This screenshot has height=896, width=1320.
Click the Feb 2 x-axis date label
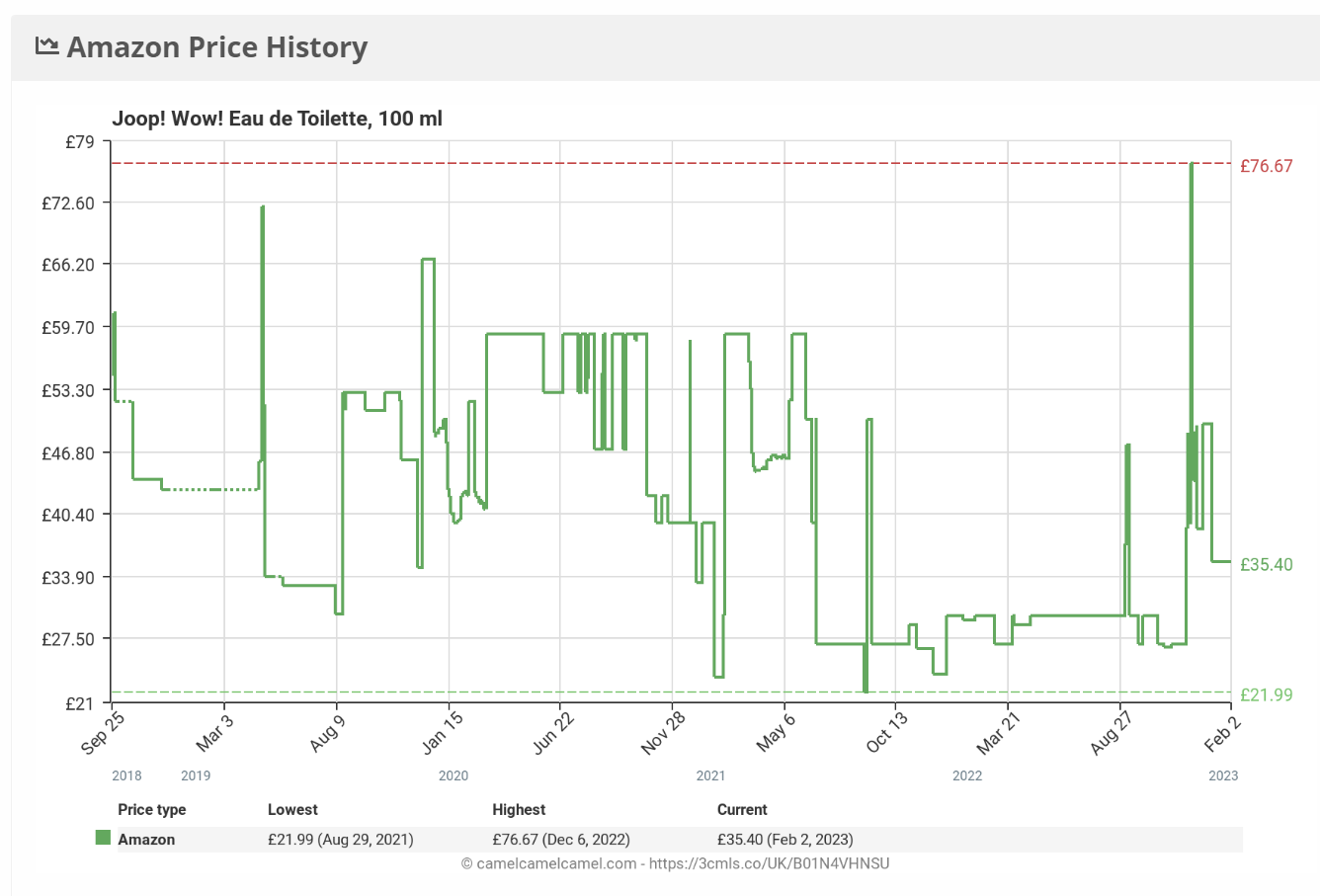coord(1221,732)
